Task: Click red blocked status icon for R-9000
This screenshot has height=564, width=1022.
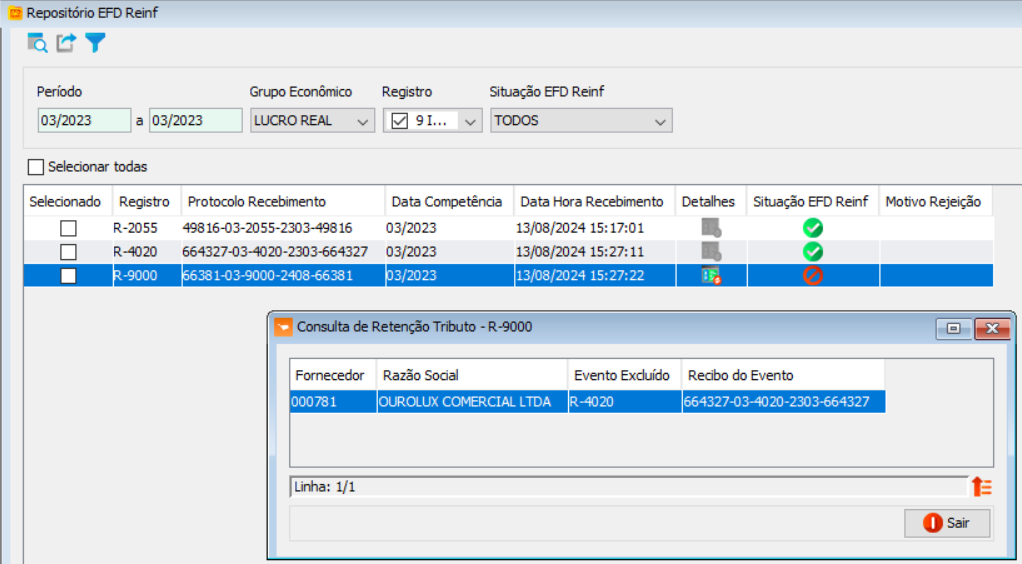Action: tap(813, 276)
